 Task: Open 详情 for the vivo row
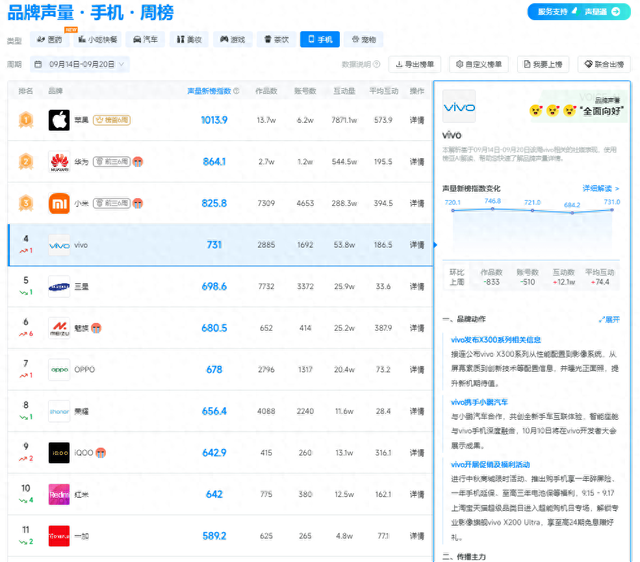point(417,245)
